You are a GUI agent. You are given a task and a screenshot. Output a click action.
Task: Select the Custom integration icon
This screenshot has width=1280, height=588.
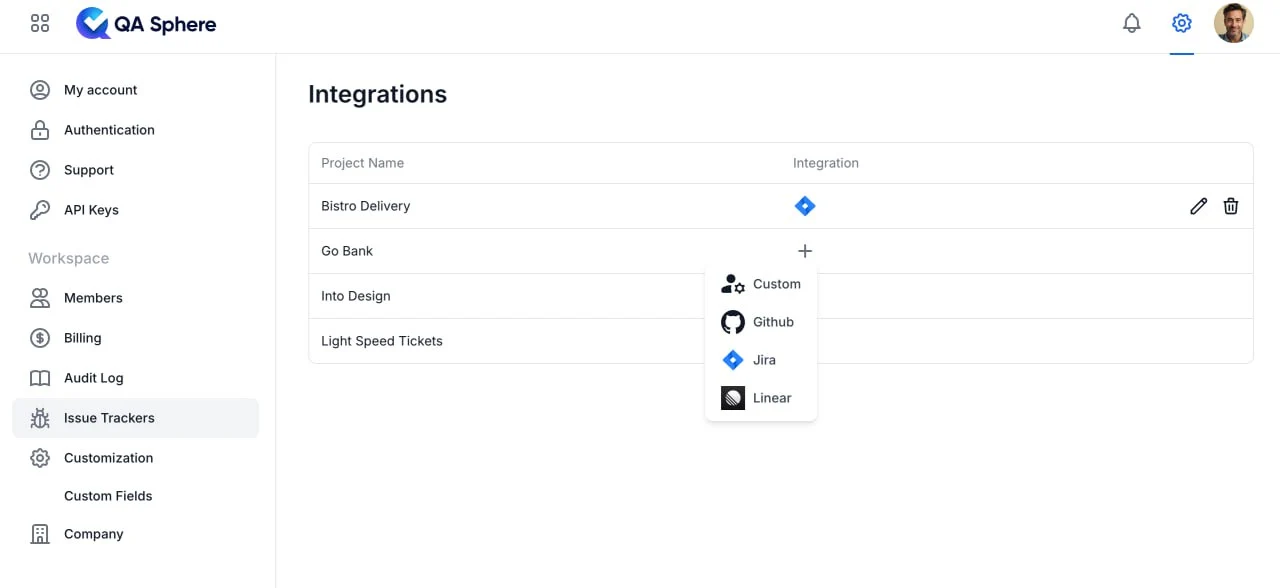click(x=732, y=284)
